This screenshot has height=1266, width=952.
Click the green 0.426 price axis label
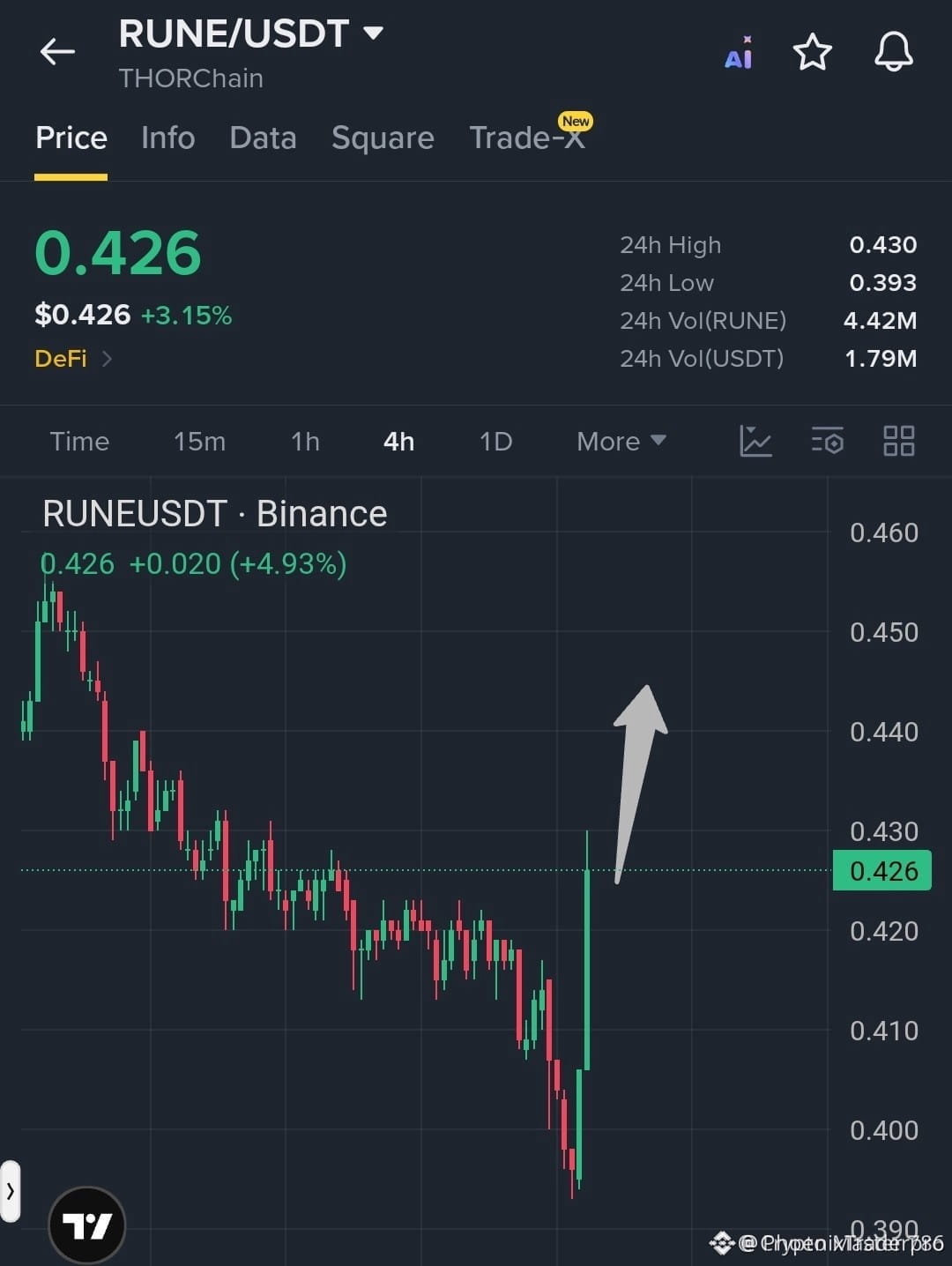pyautogui.click(x=881, y=871)
